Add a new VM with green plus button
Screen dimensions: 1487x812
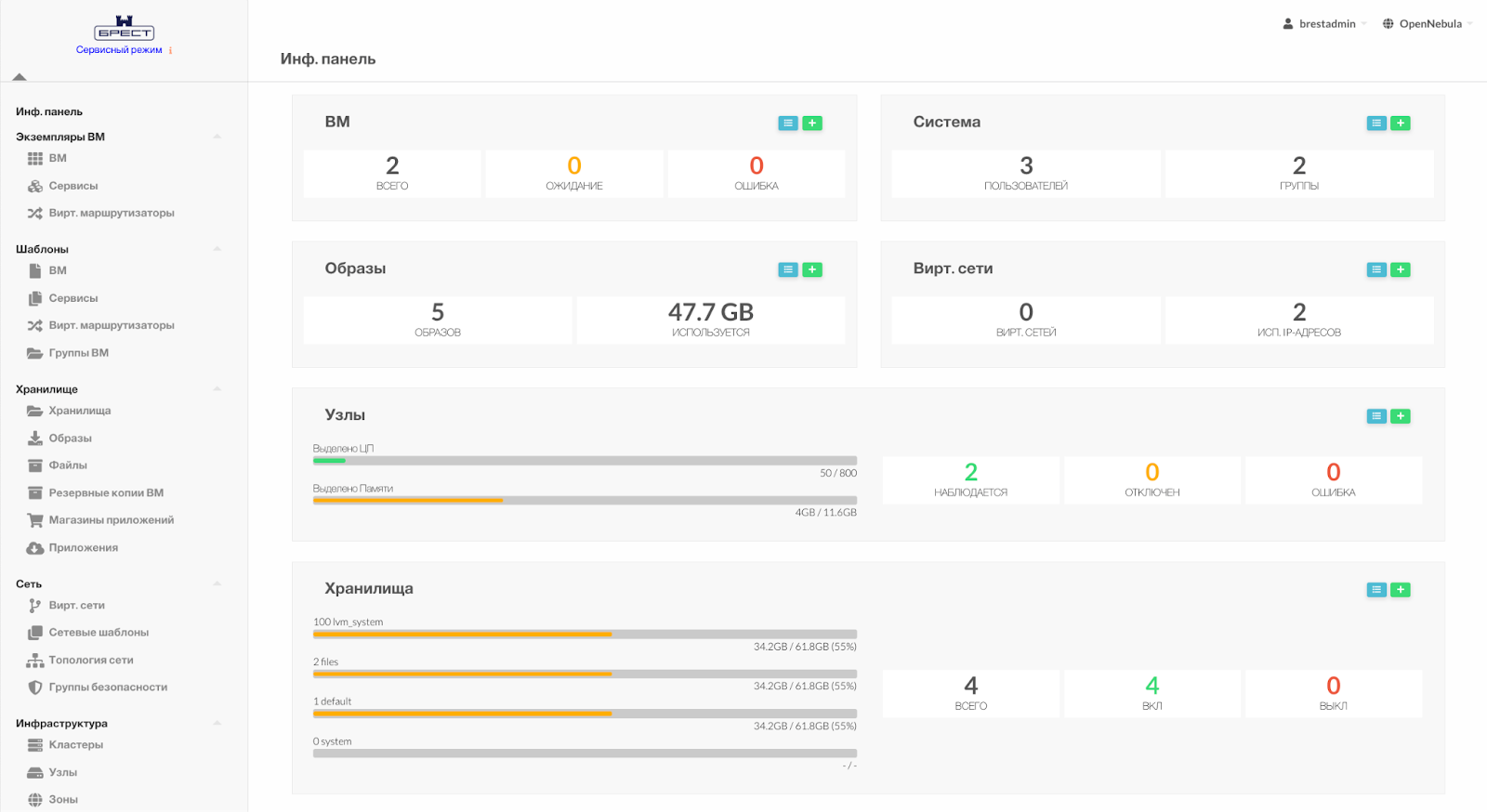click(812, 123)
